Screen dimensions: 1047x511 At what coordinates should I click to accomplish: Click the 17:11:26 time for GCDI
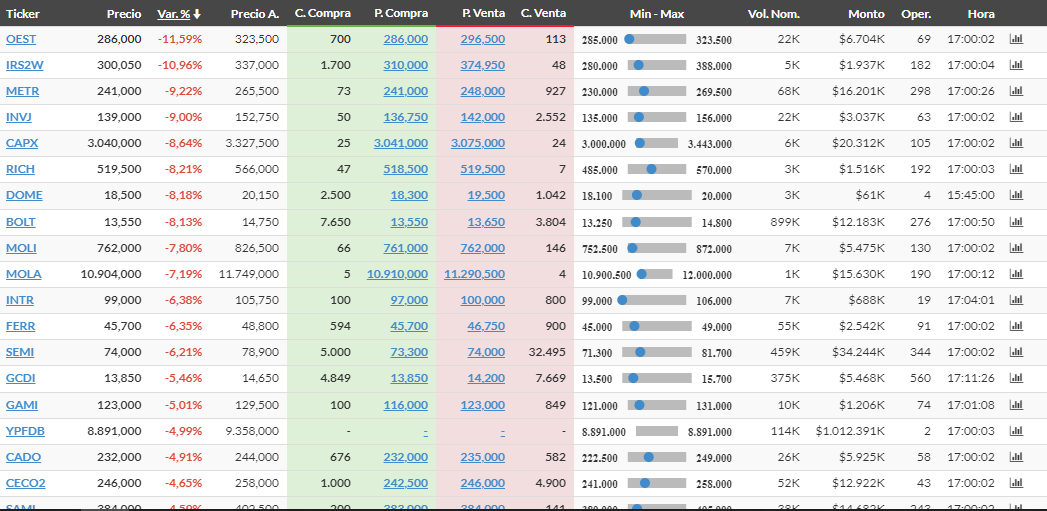[971, 379]
